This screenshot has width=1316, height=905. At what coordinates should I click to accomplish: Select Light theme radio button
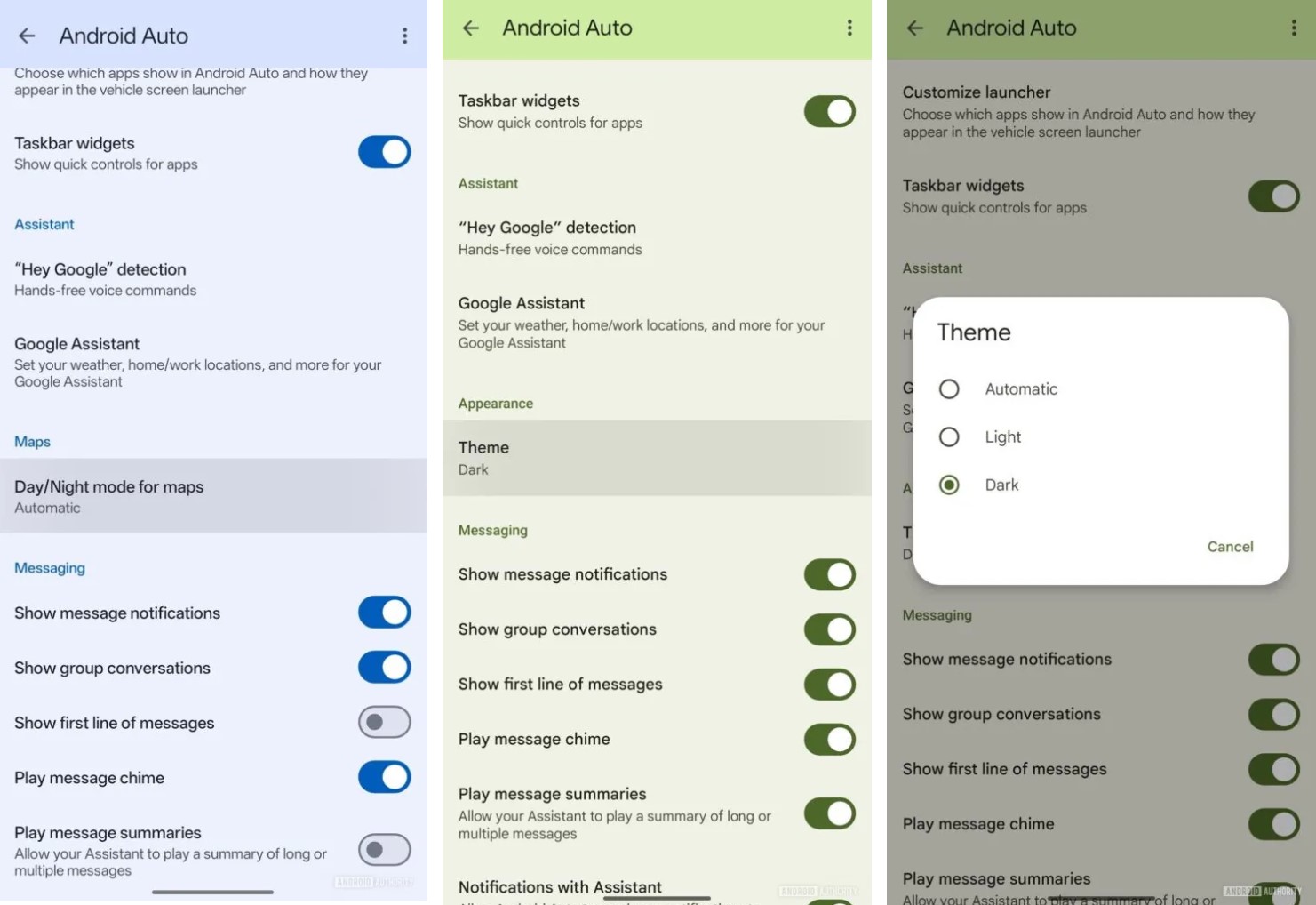(x=949, y=437)
